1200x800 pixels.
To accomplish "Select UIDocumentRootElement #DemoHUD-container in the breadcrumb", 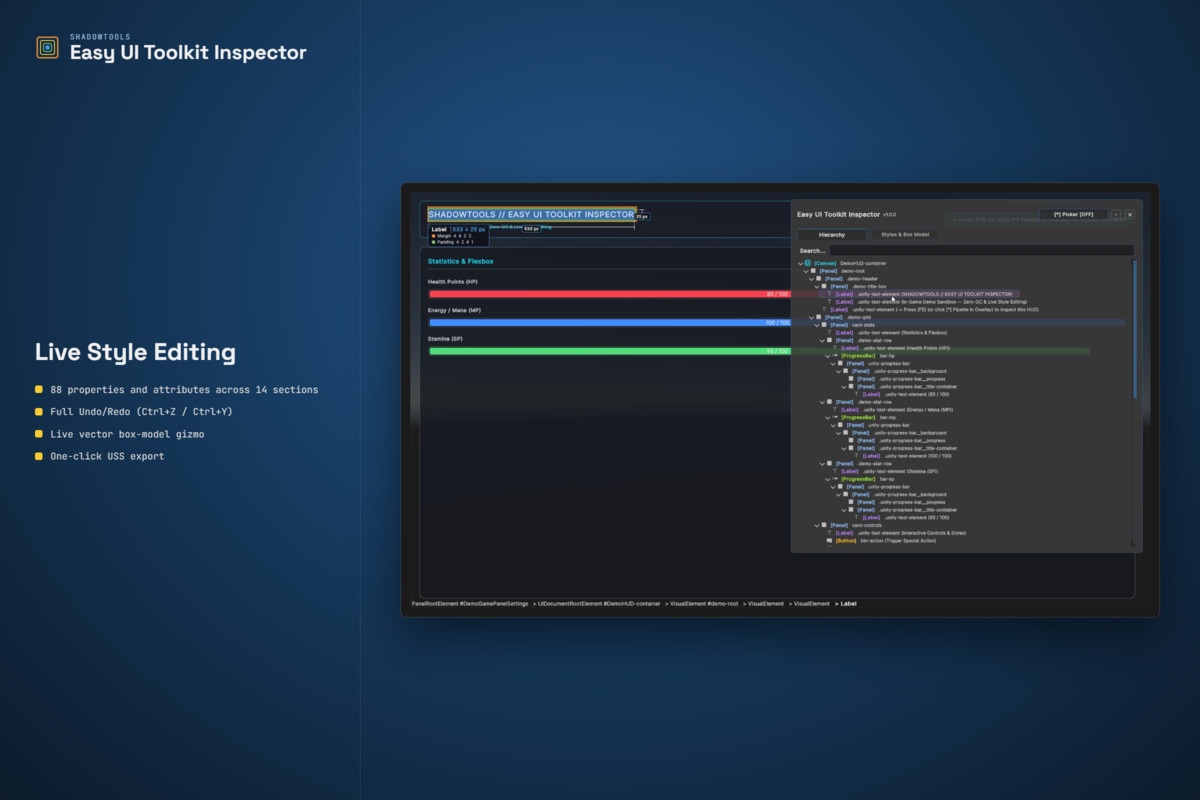I will click(600, 604).
